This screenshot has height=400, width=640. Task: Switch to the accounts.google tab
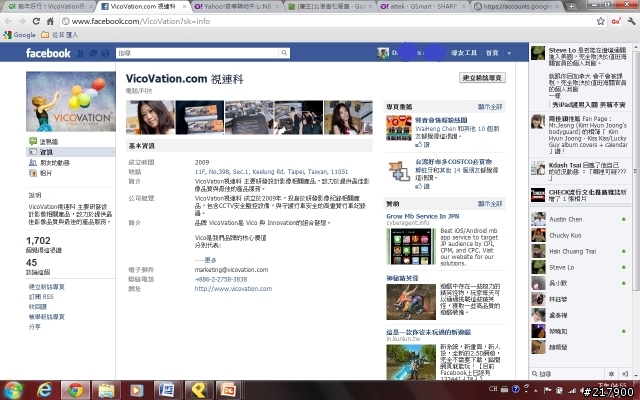tap(518, 6)
